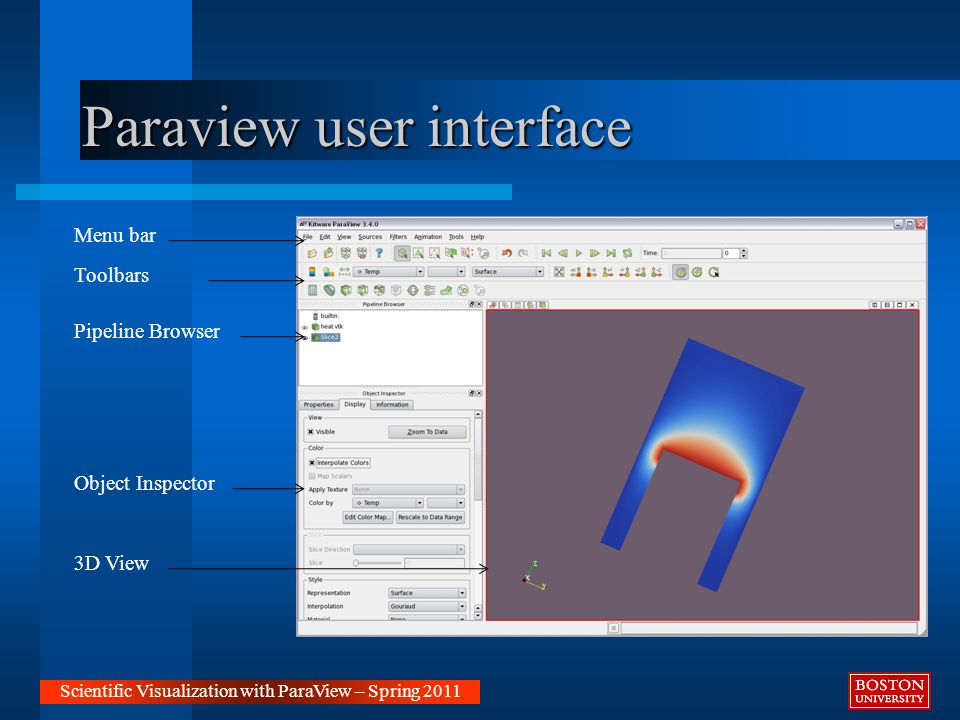Screen dimensions: 960x720
Task: Open the Animation menu
Action: [428, 237]
